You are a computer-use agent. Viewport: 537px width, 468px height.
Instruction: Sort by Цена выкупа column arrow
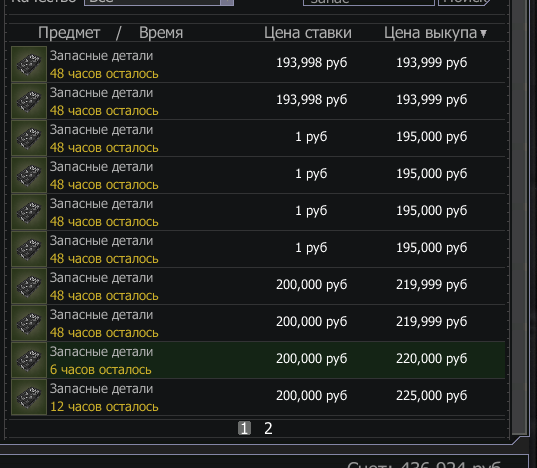pyautogui.click(x=483, y=33)
